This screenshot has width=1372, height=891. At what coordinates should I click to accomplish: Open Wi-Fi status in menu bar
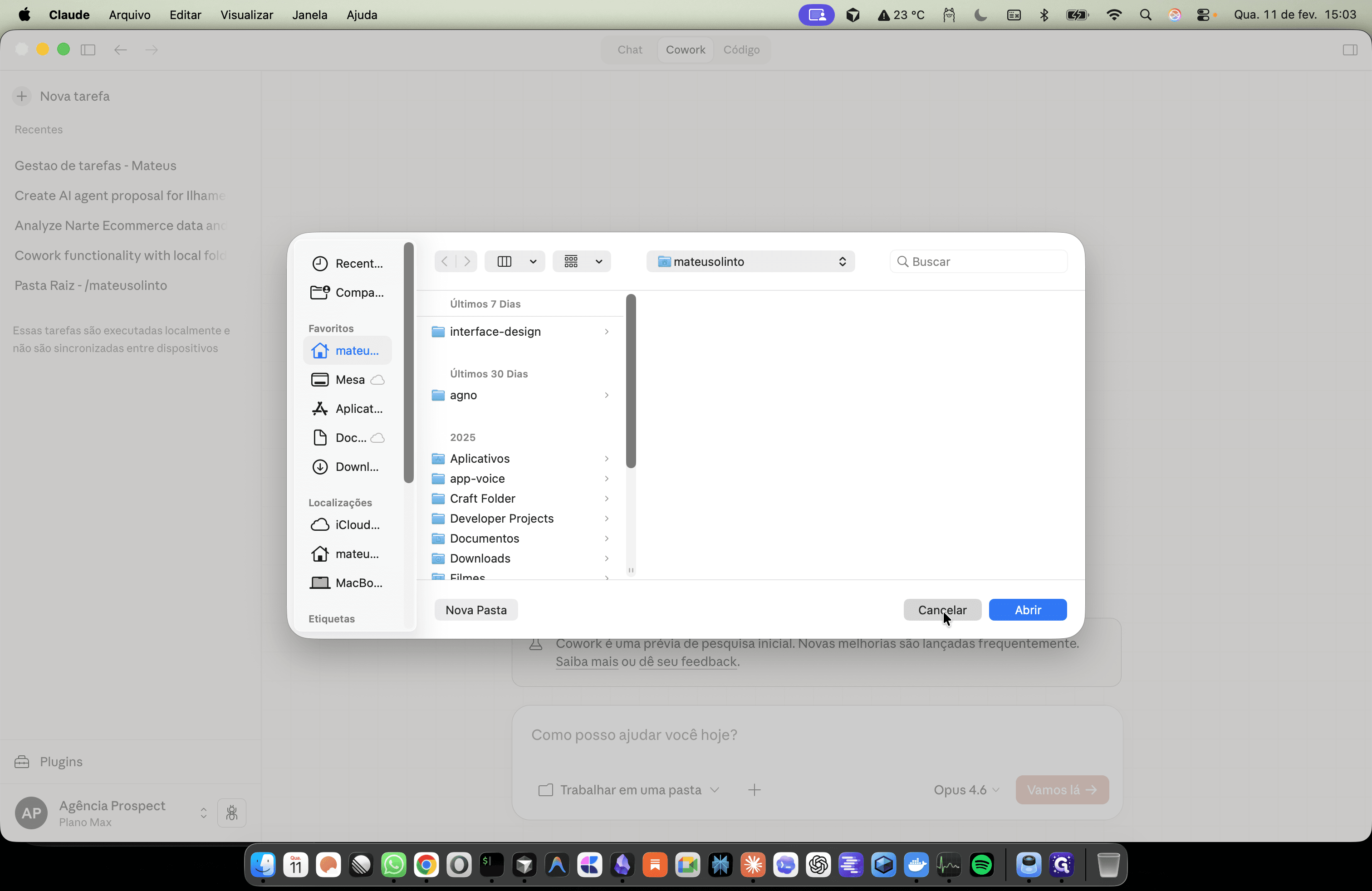click(x=1114, y=15)
